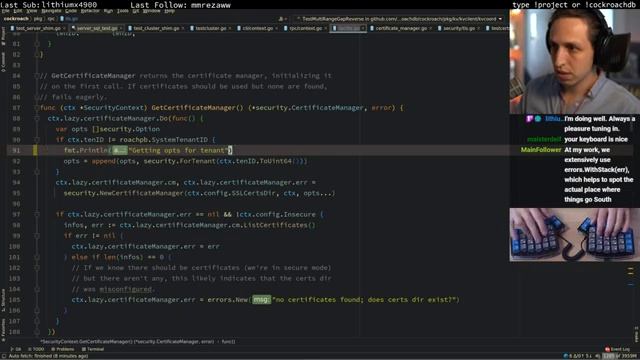The height and width of the screenshot is (360, 640).
Task: Collapse the if-block fold at line 97
Action: click(37, 214)
